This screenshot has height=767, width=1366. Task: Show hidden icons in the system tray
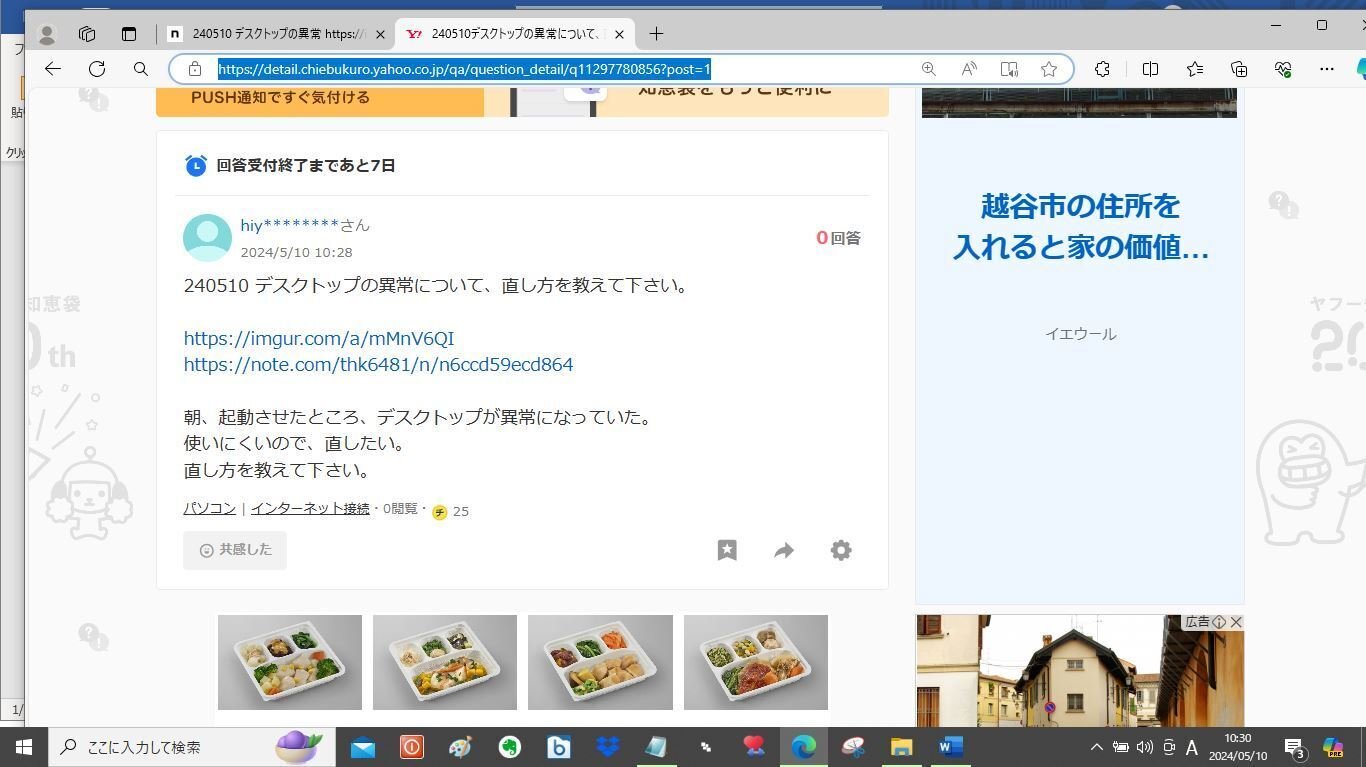click(x=1096, y=746)
